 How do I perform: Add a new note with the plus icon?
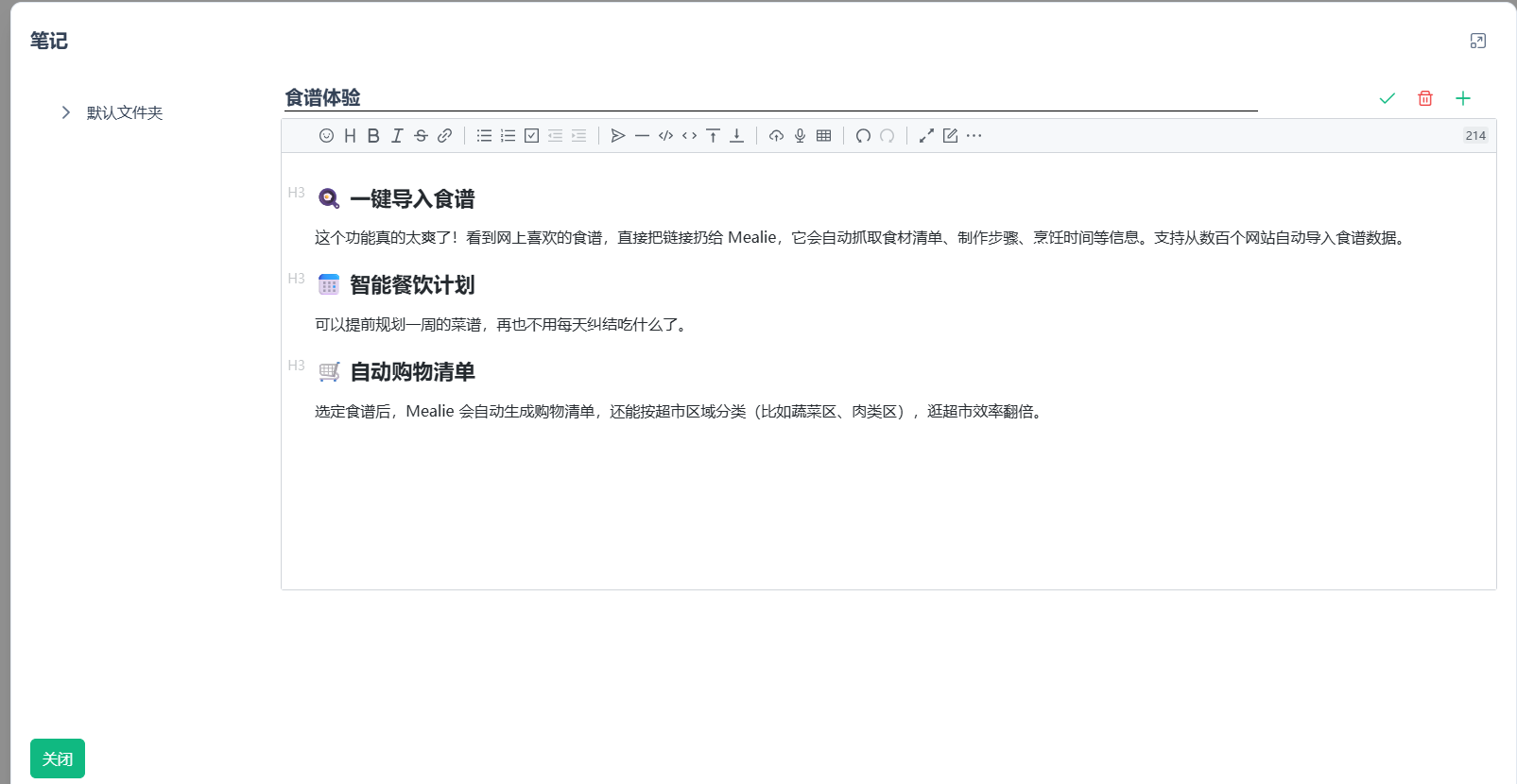(1463, 98)
